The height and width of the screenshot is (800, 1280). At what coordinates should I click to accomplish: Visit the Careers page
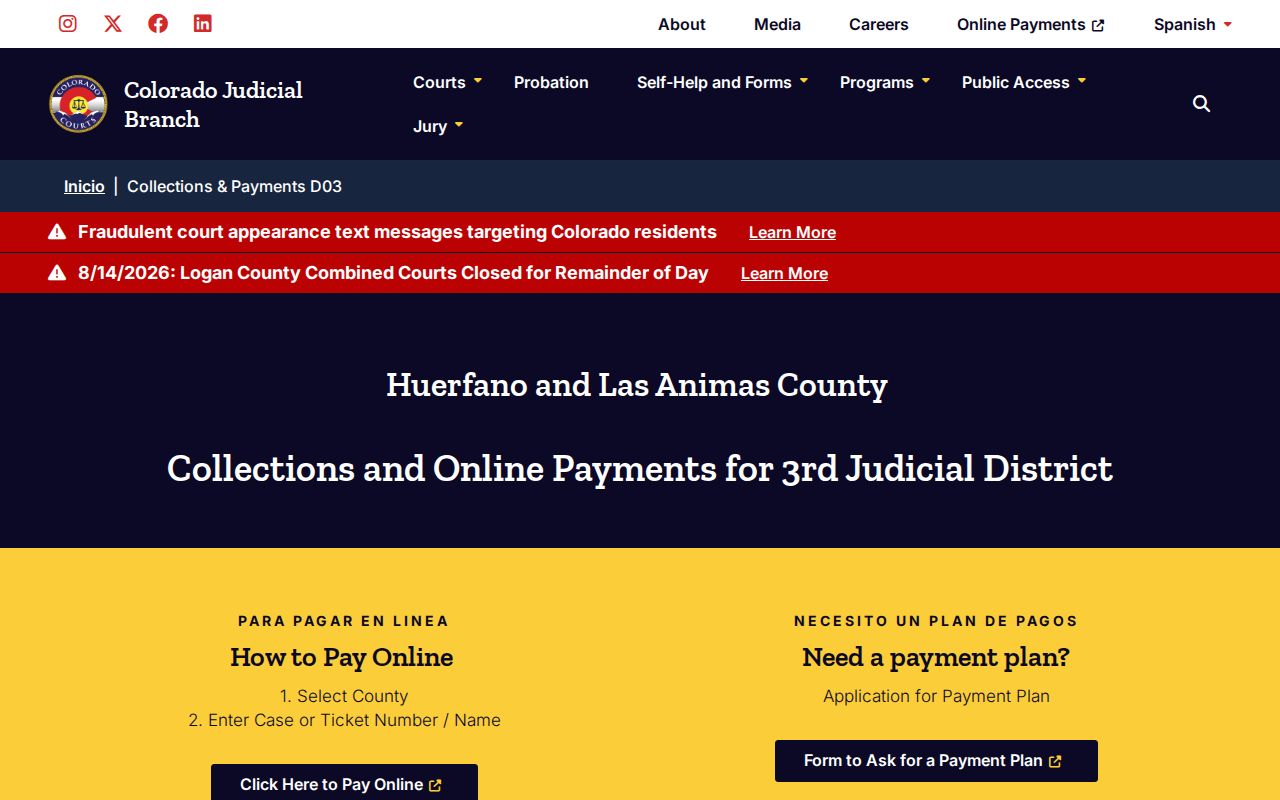point(879,24)
